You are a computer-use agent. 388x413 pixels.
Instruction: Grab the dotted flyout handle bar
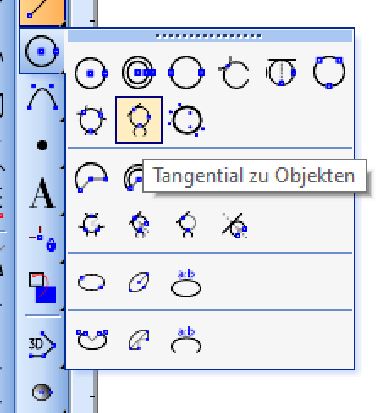[210, 36]
